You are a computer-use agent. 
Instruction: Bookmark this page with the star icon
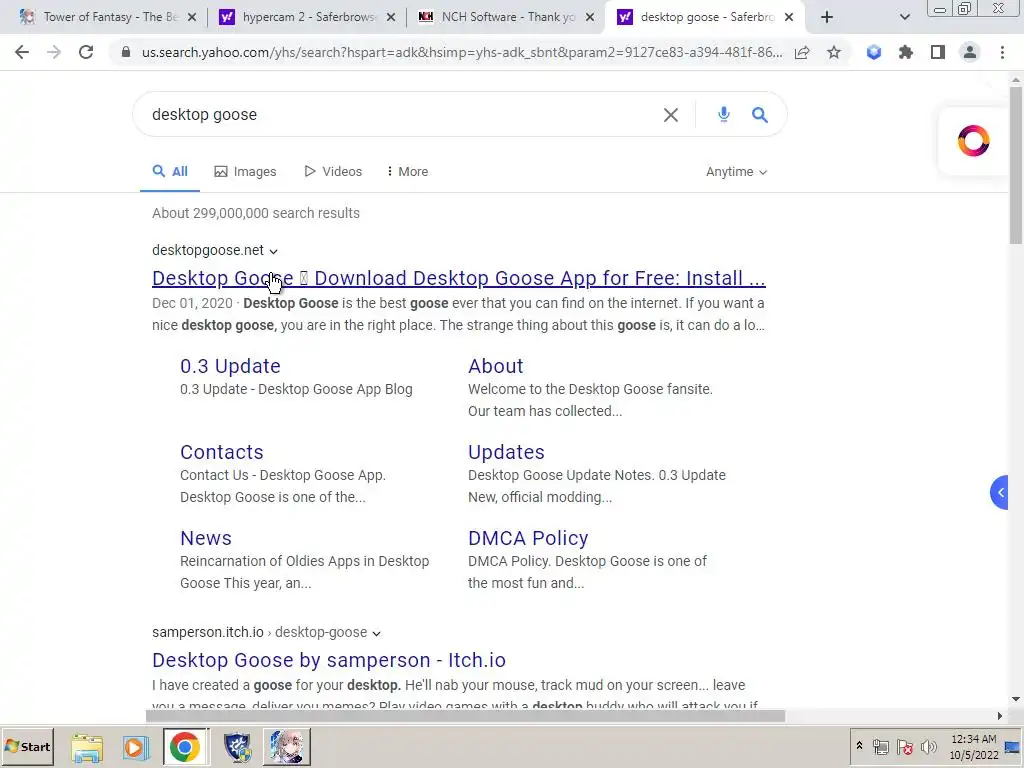tap(834, 52)
